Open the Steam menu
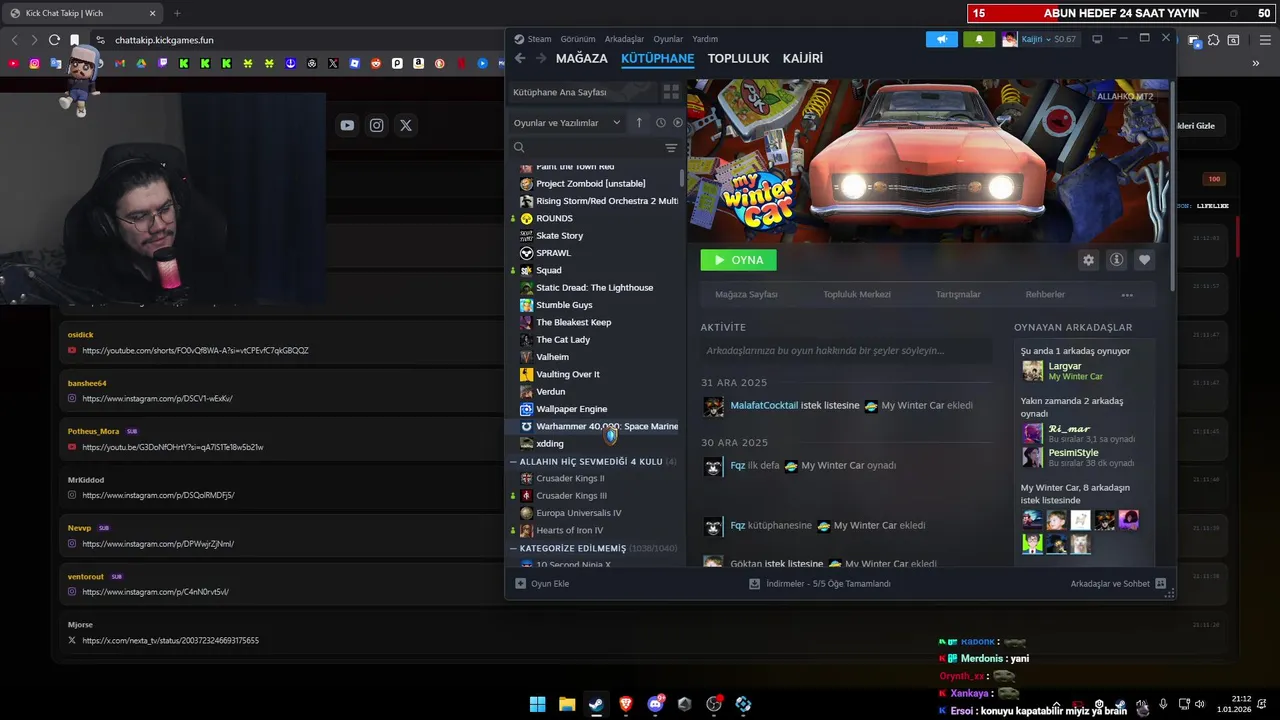Screen dimensions: 1280x720 pos(539,39)
